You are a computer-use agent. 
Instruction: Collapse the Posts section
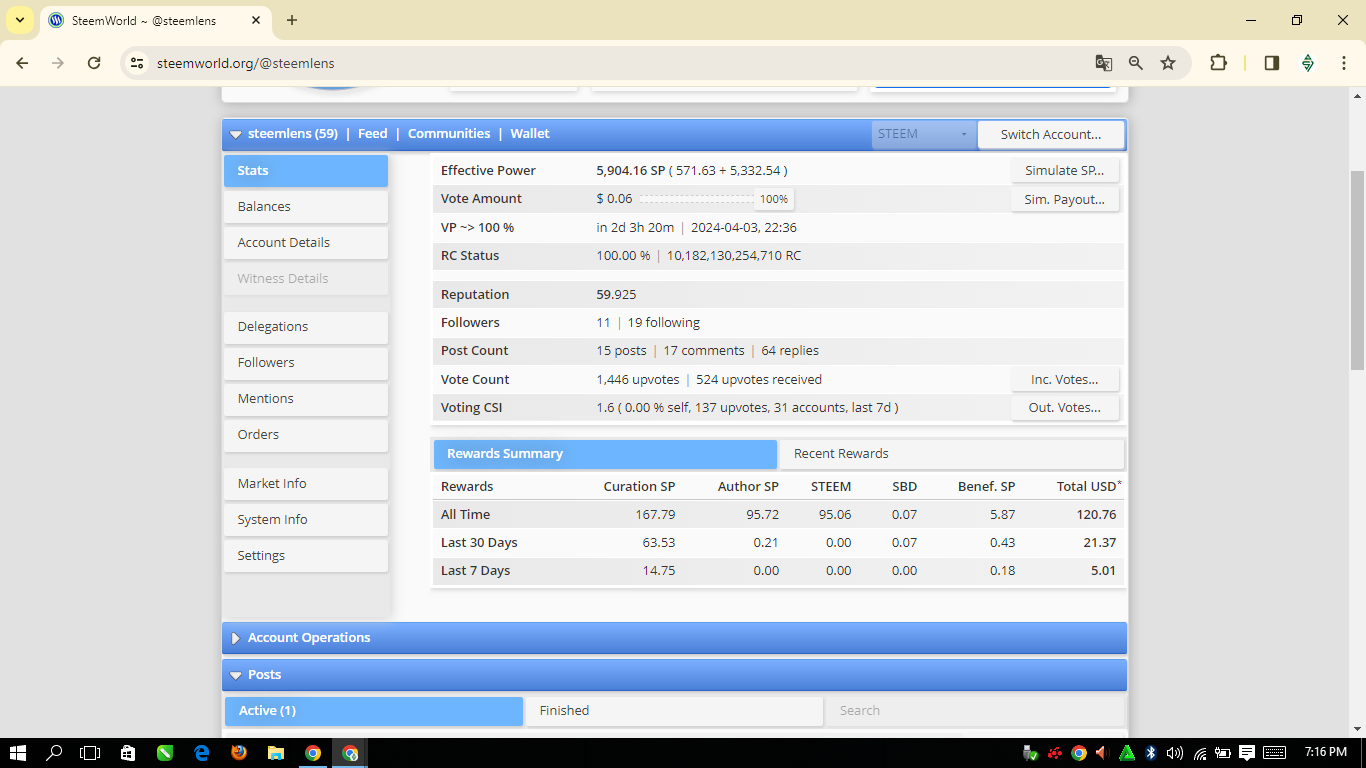(x=236, y=675)
